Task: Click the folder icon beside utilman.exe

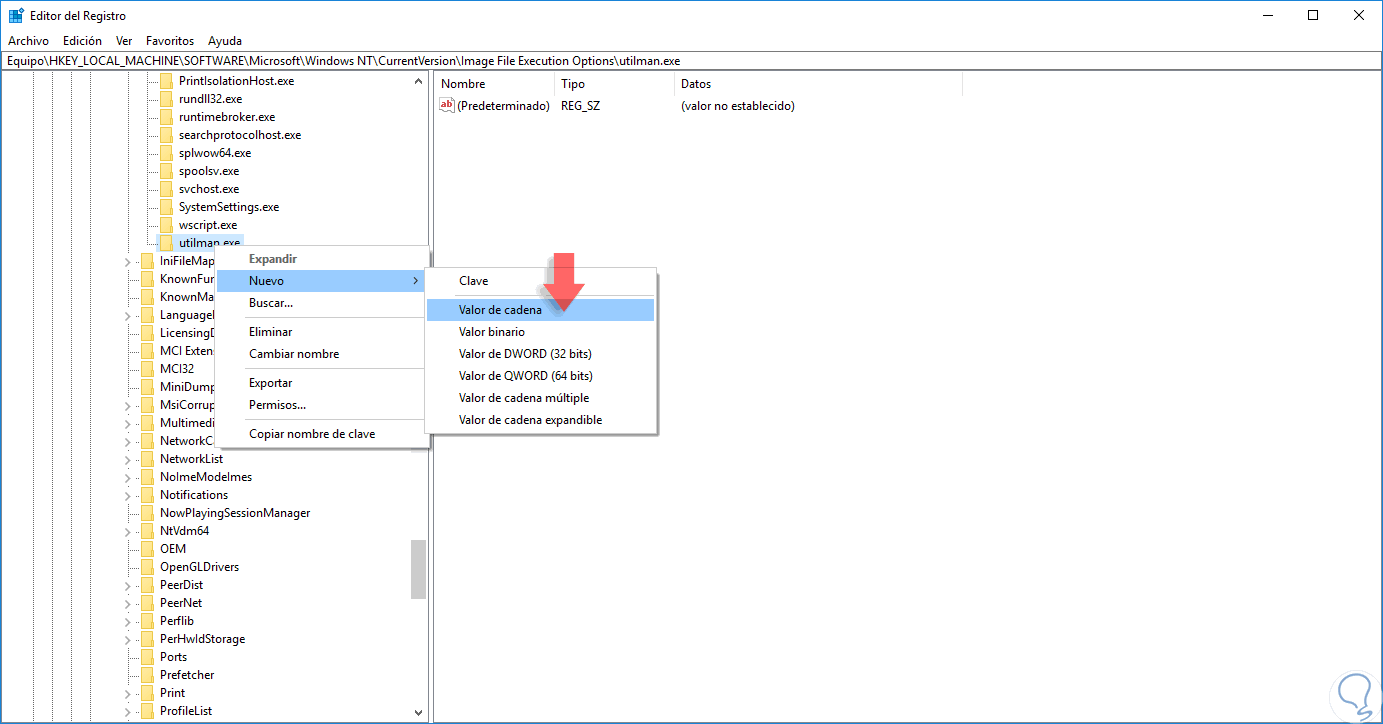Action: pyautogui.click(x=167, y=243)
